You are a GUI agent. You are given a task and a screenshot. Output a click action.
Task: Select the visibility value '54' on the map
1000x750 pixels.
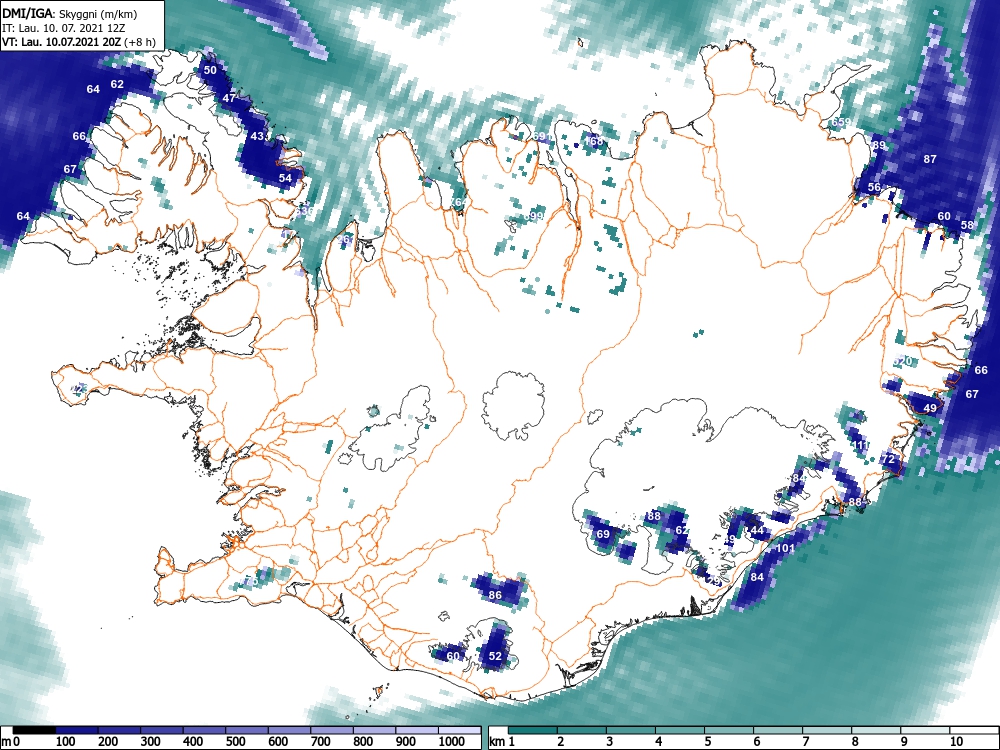tap(285, 178)
